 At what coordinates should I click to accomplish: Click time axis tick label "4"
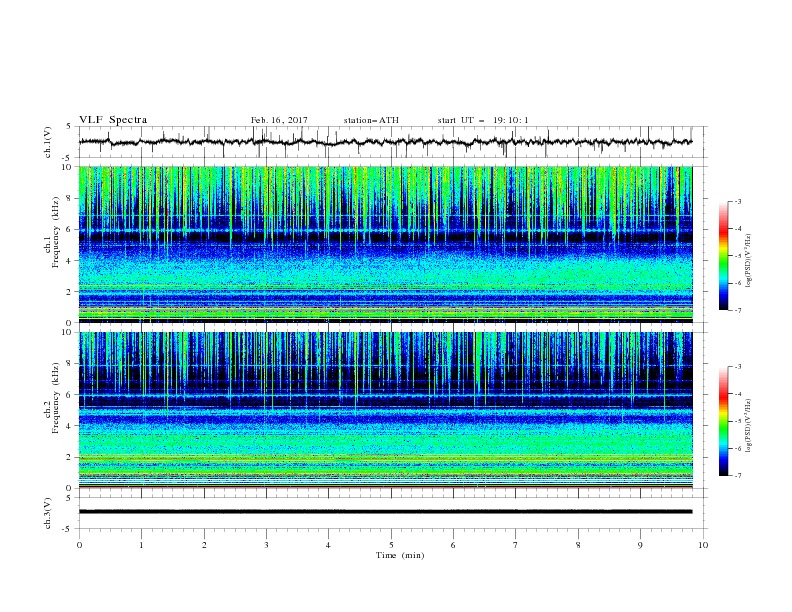(329, 545)
